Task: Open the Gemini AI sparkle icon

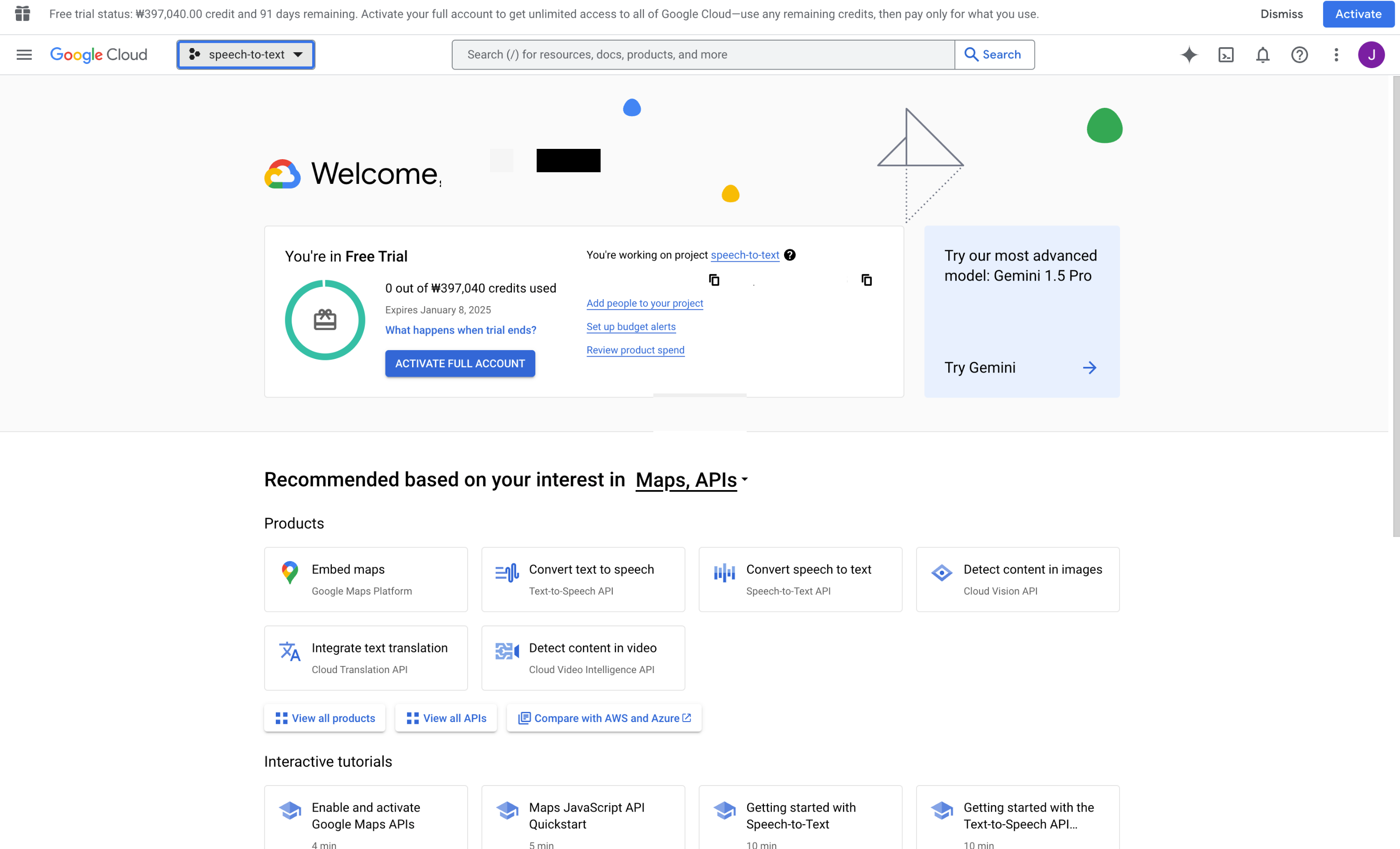Action: 1189,55
